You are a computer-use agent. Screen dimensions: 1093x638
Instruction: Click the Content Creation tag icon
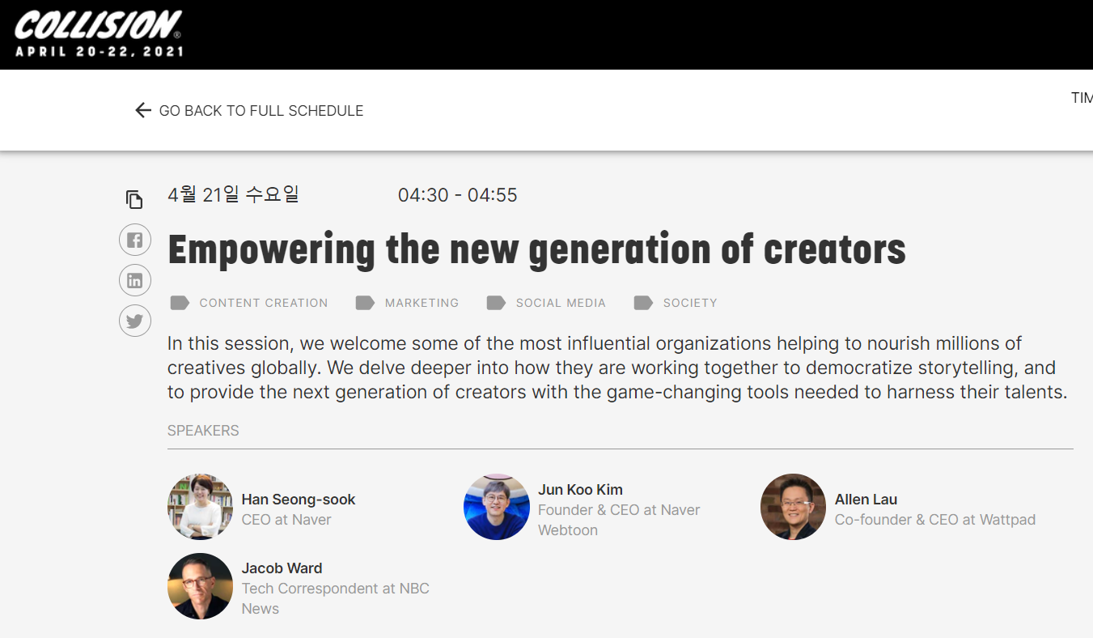coord(180,303)
